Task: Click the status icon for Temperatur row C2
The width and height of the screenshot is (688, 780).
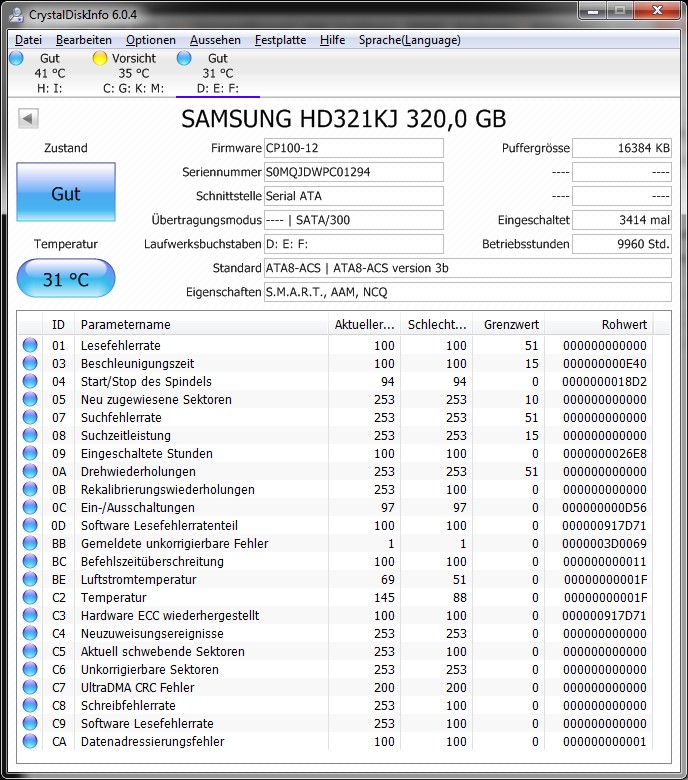Action: (30, 597)
